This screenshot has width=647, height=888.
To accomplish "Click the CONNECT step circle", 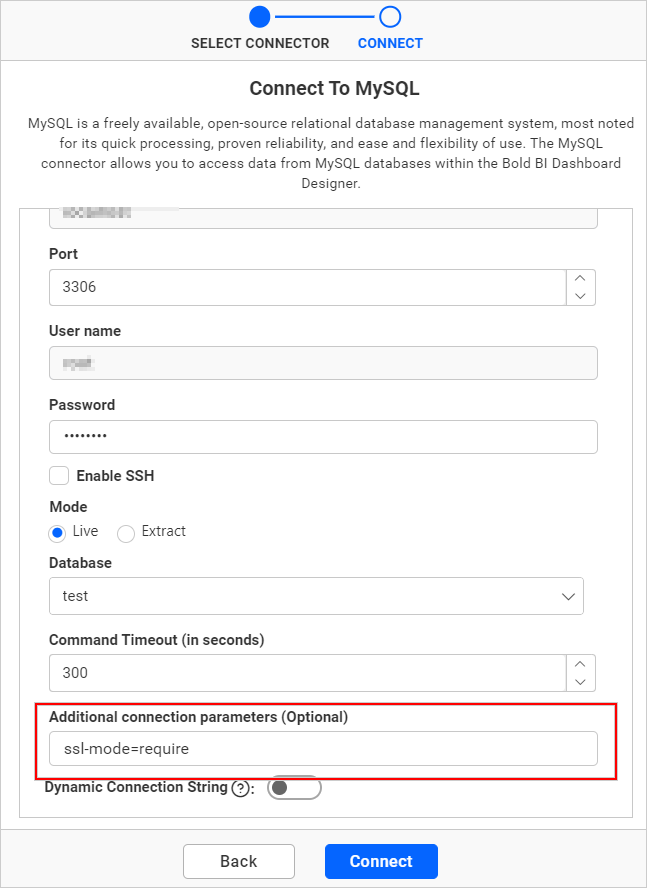I will (390, 16).
